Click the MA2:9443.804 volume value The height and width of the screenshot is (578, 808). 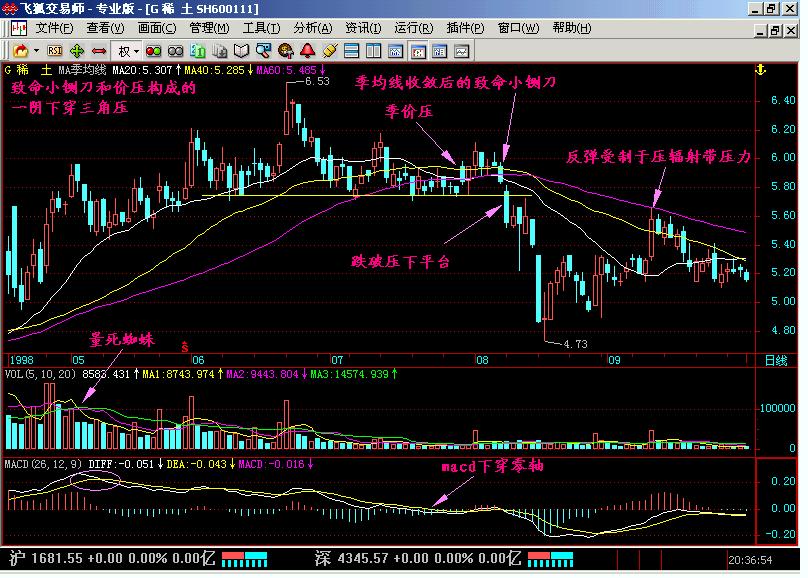(262, 374)
